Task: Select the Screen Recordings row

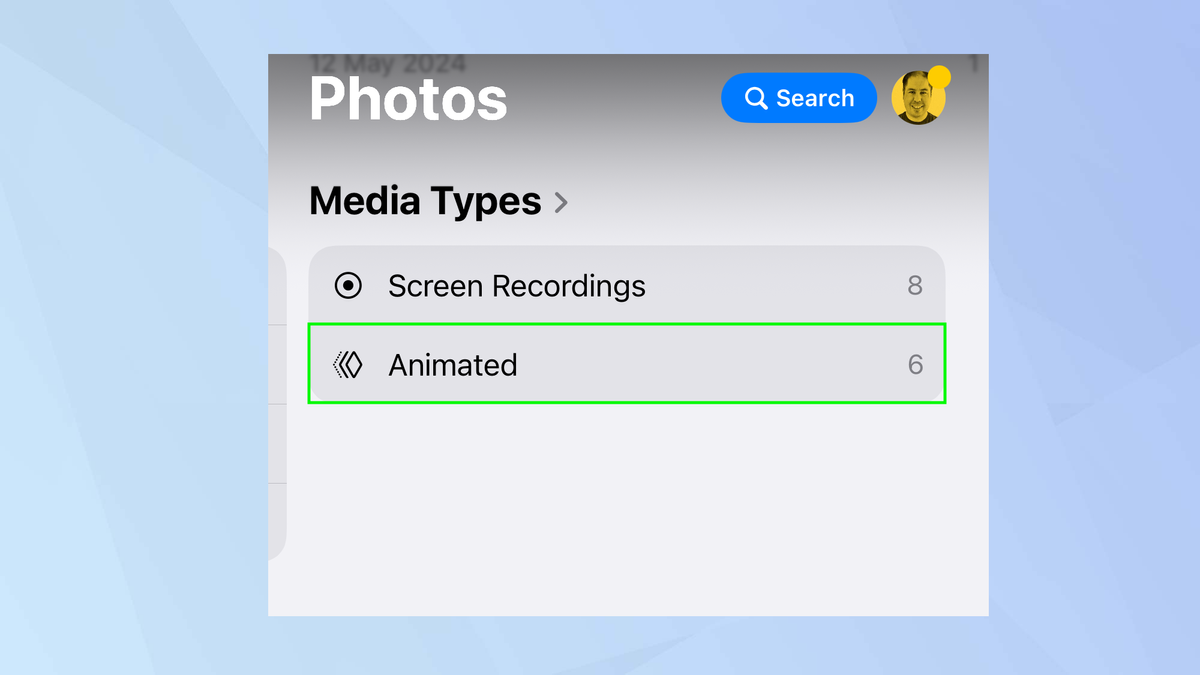Action: 626,286
